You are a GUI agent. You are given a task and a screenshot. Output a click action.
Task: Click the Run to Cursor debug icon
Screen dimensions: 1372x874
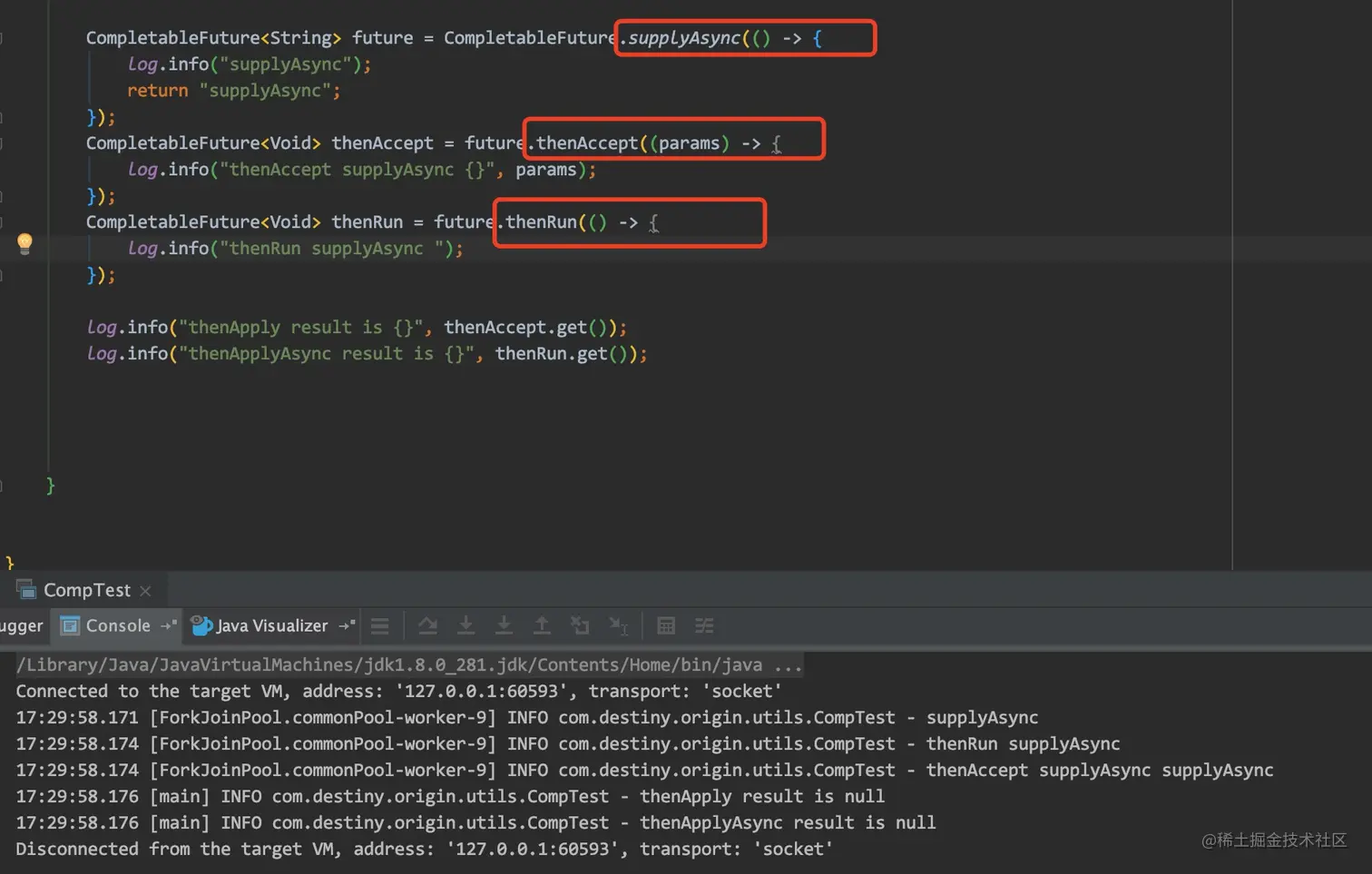point(618,625)
